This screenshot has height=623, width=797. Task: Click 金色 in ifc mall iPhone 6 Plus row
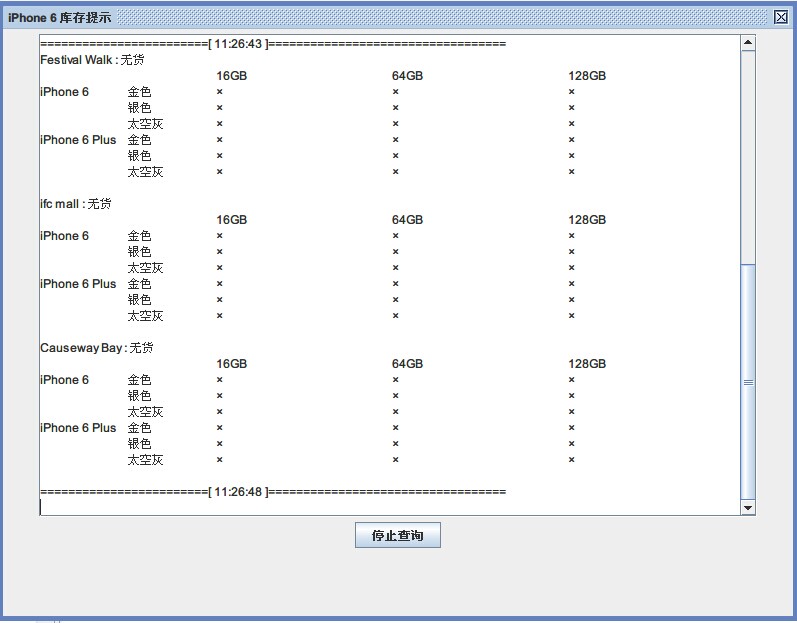139,284
